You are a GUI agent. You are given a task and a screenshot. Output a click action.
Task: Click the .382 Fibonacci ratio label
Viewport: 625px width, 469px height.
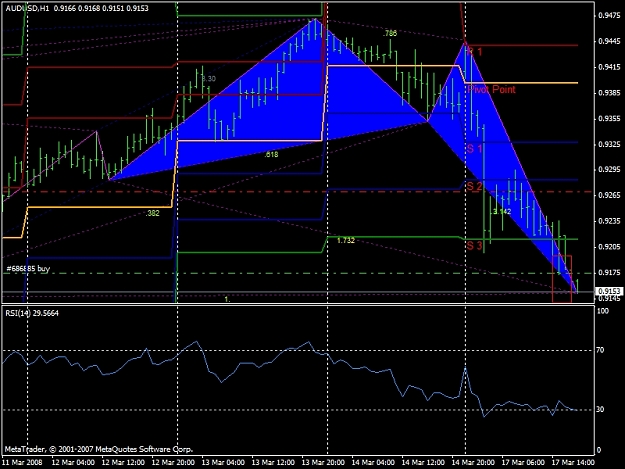pos(152,214)
